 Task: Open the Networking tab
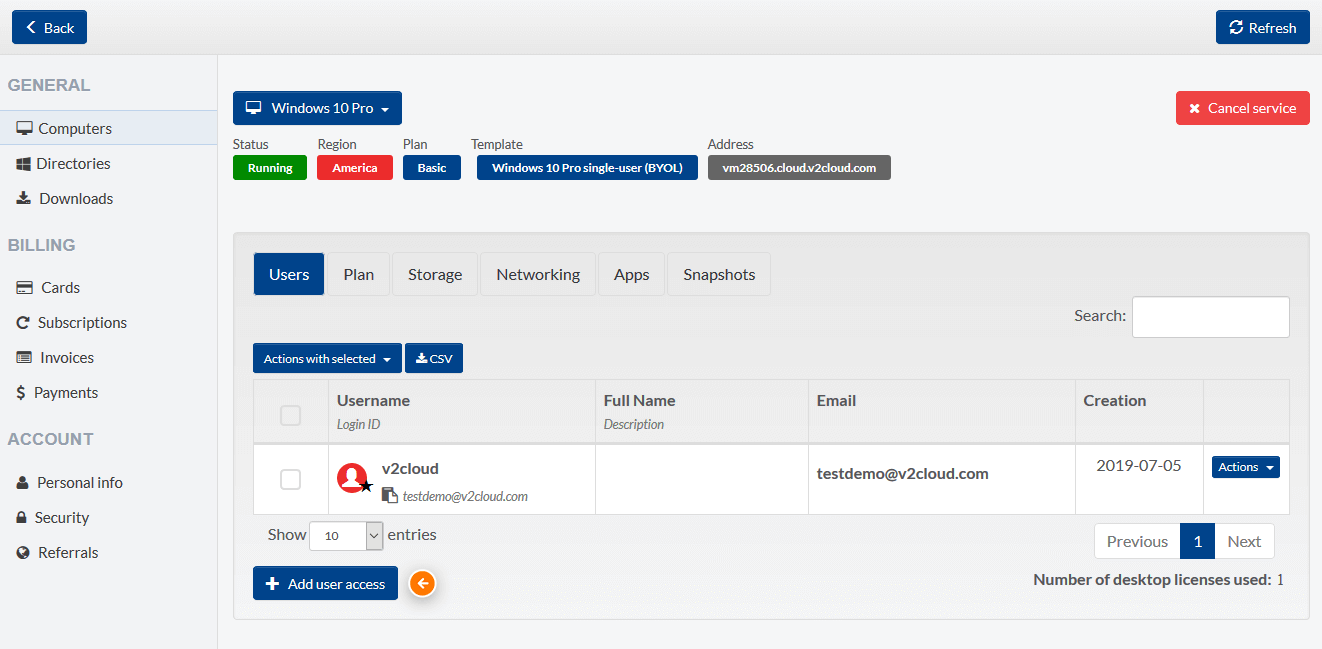538,274
